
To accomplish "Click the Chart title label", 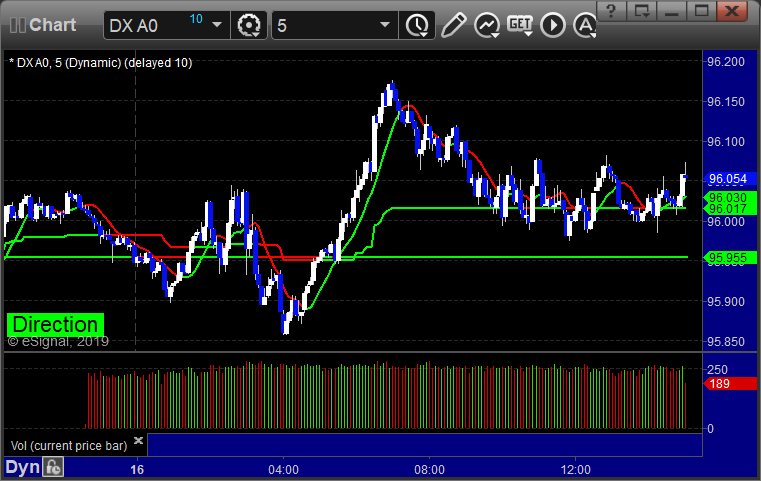I will click(x=52, y=25).
